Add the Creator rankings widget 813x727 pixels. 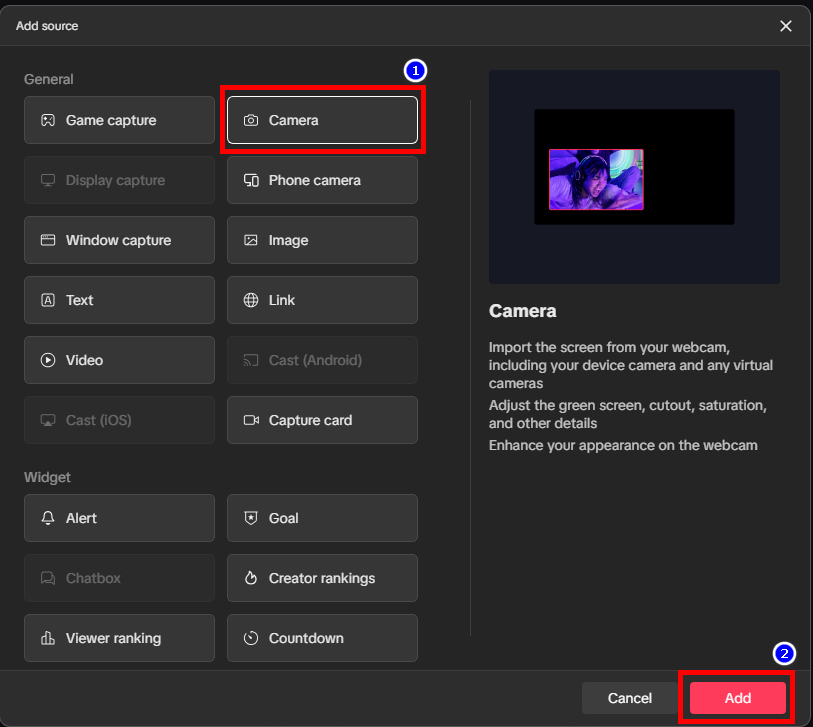[x=322, y=578]
